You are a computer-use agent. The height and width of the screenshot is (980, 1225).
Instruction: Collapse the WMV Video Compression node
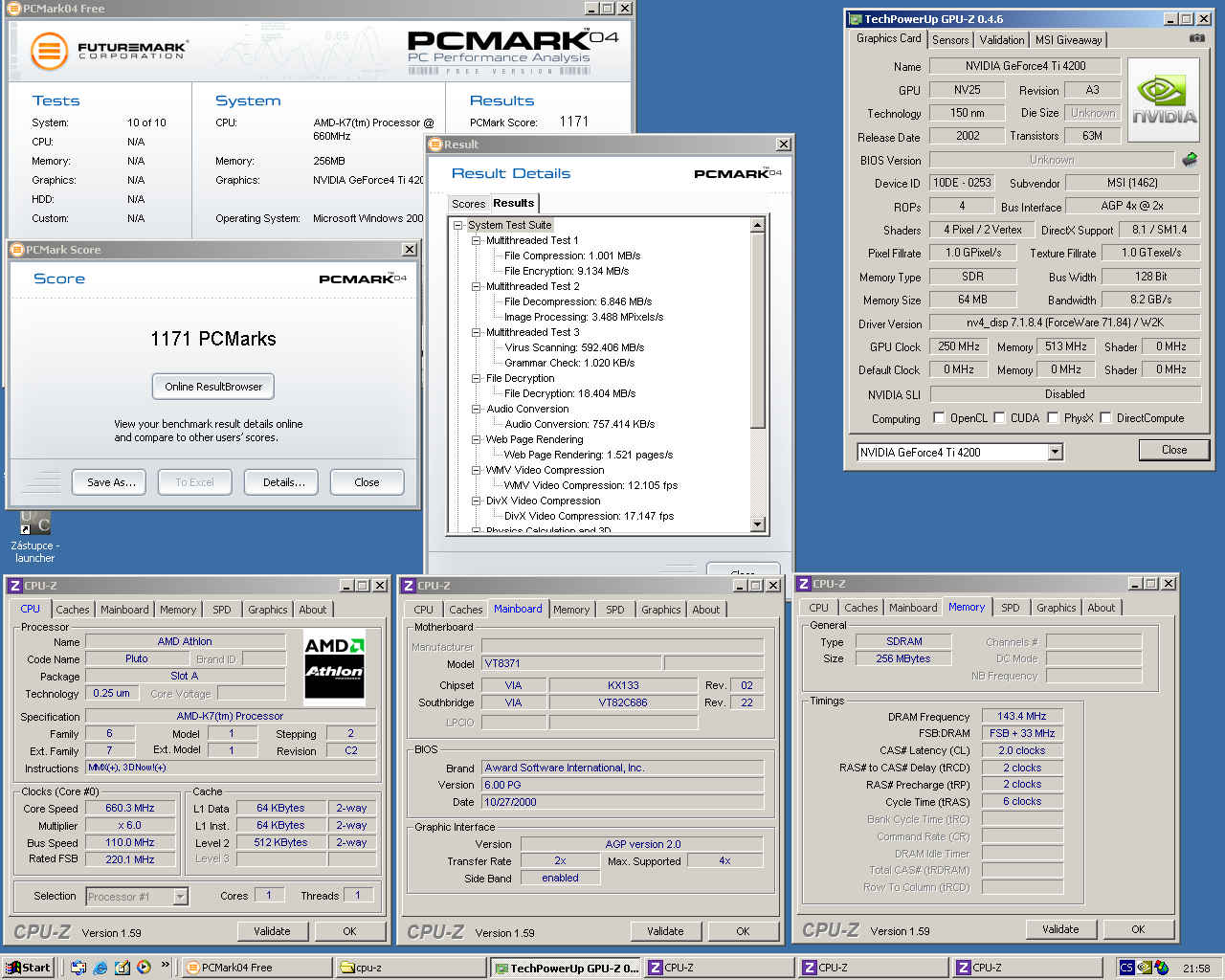[476, 471]
